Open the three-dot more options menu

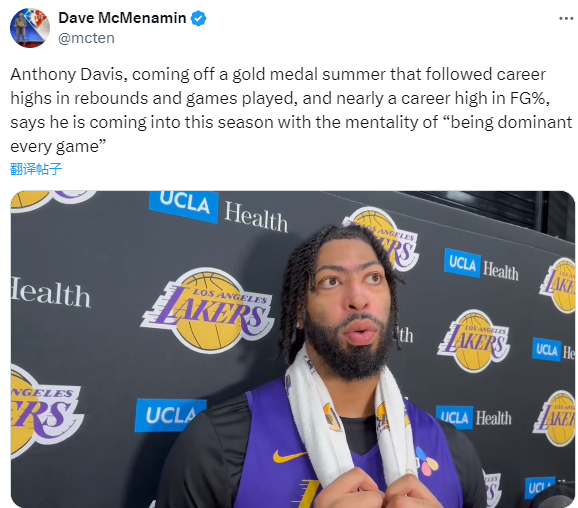tap(566, 18)
